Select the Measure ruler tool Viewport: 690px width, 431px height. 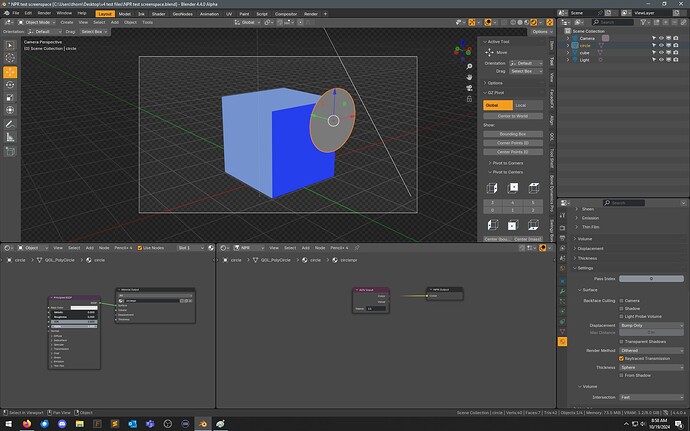click(x=10, y=137)
